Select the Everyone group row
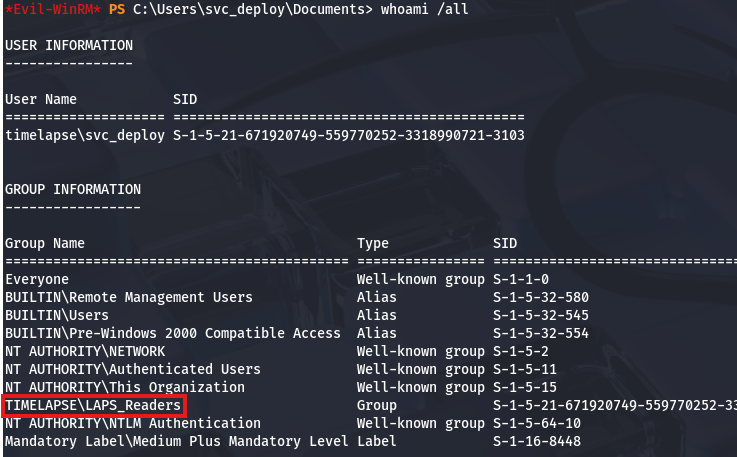 click(37, 279)
